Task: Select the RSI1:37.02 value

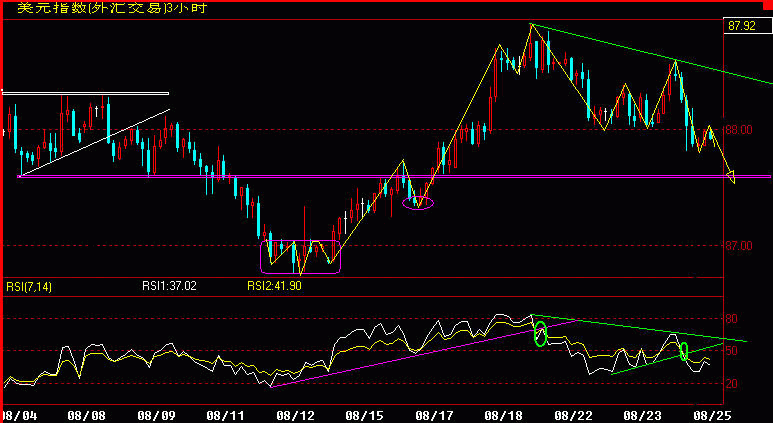Action: click(169, 286)
